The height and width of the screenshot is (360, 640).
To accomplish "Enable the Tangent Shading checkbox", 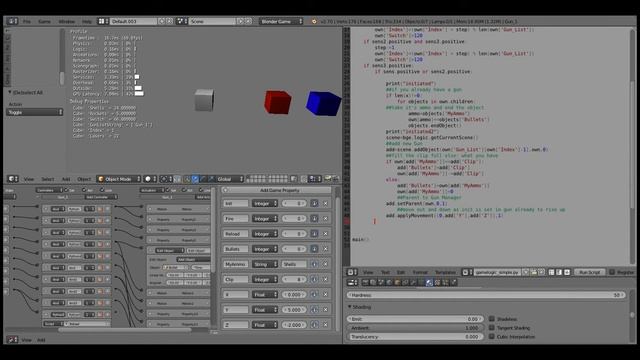I will pyautogui.click(x=491, y=328).
